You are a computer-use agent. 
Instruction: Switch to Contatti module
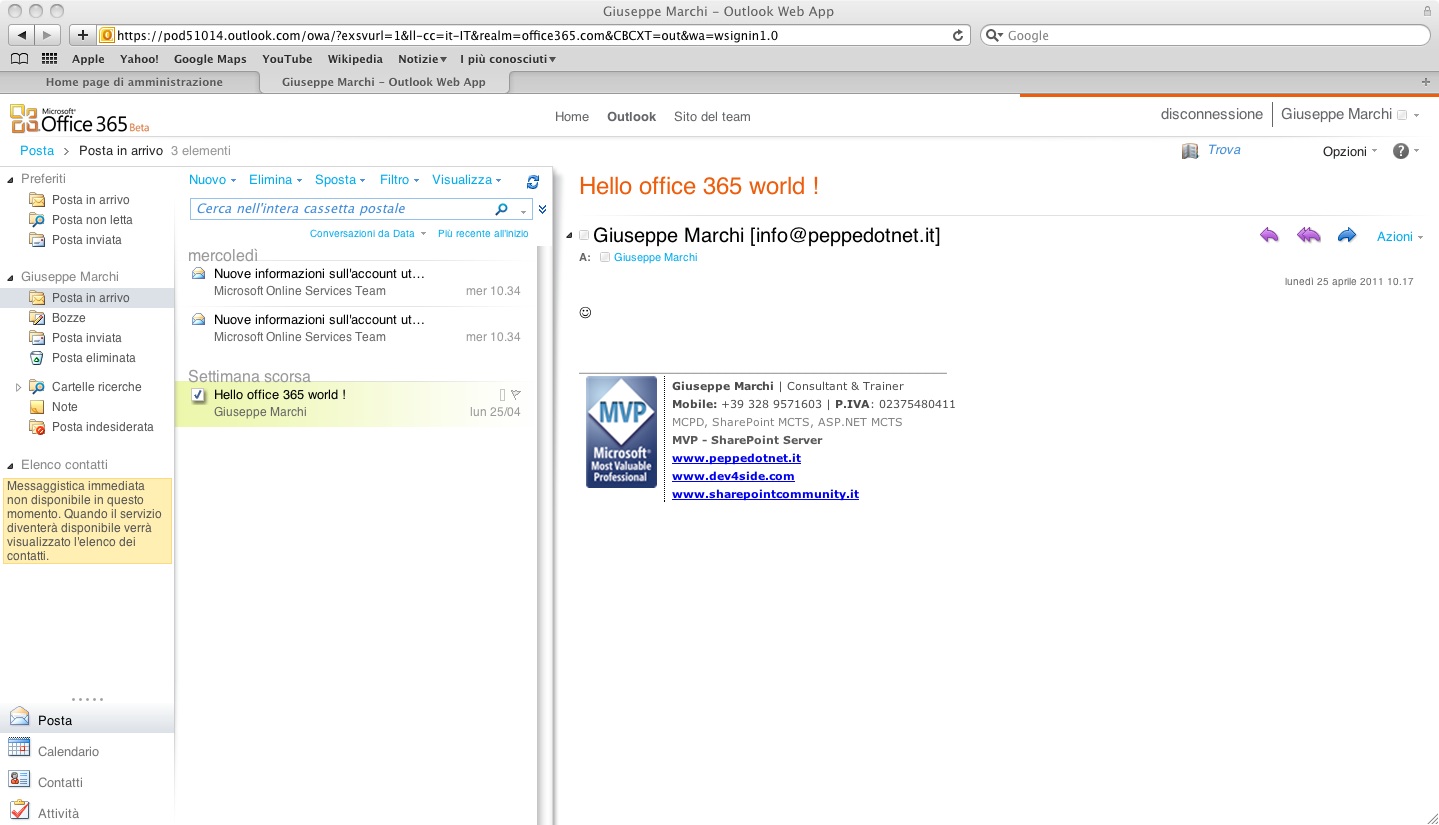coord(60,782)
